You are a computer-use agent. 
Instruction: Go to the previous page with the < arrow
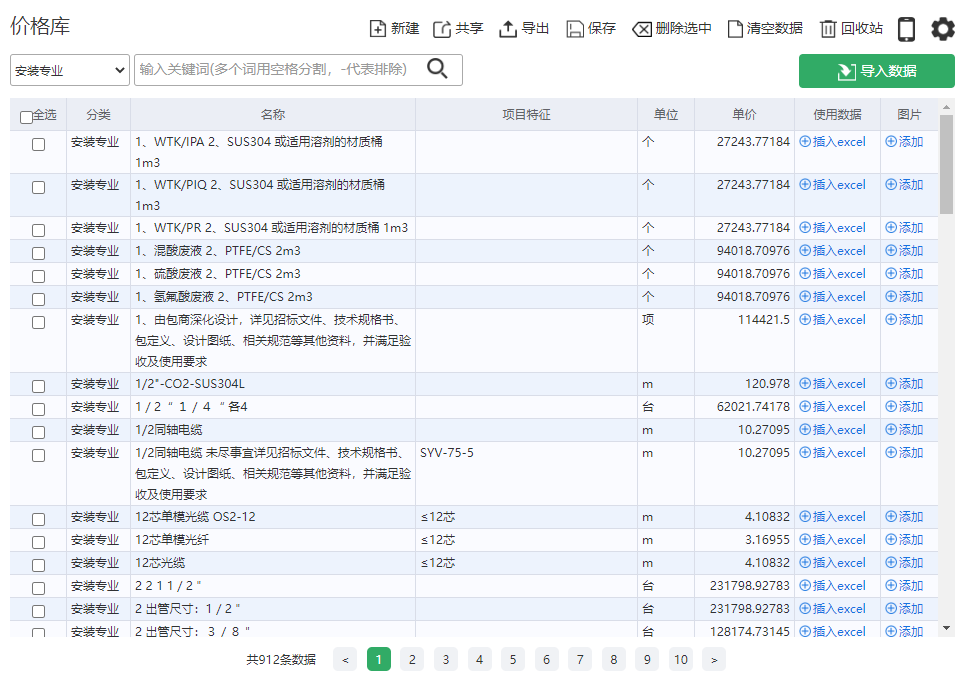pos(344,659)
